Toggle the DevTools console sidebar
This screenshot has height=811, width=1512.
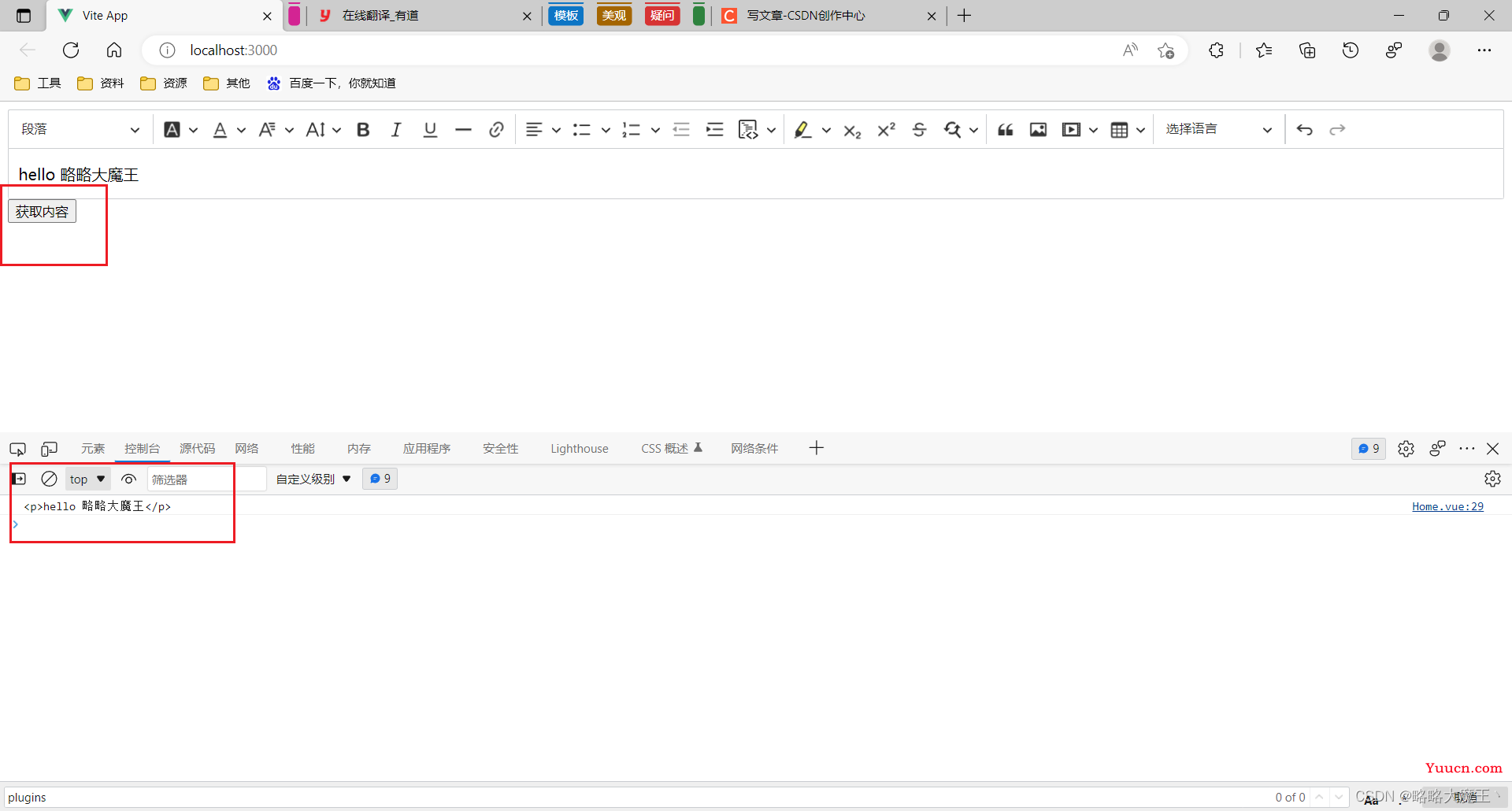tap(19, 479)
